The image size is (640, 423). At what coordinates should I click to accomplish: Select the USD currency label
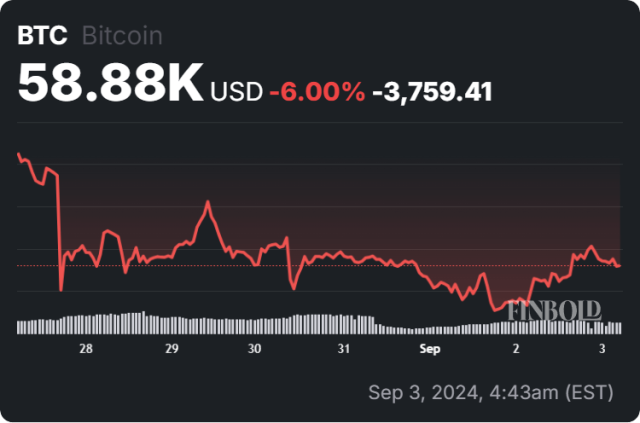(236, 92)
